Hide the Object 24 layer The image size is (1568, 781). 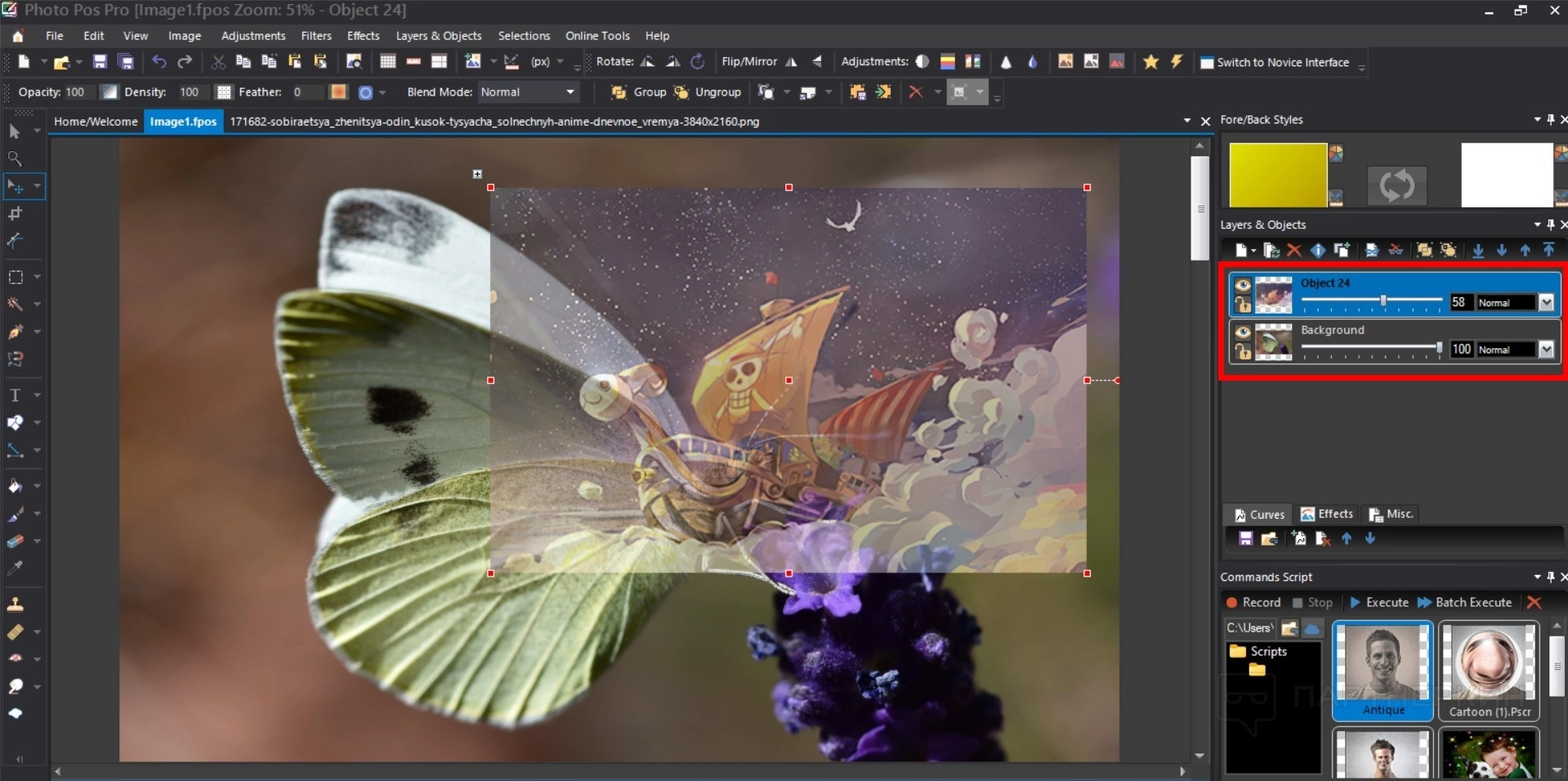click(1243, 285)
